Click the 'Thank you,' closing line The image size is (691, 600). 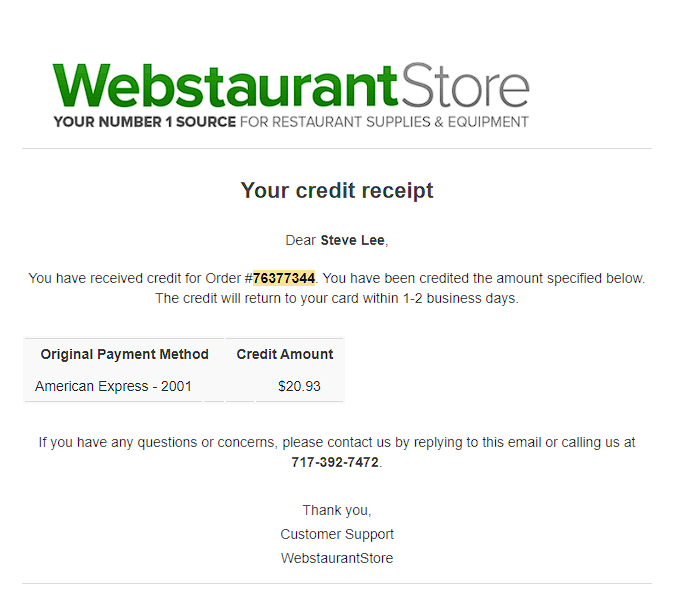tap(337, 511)
